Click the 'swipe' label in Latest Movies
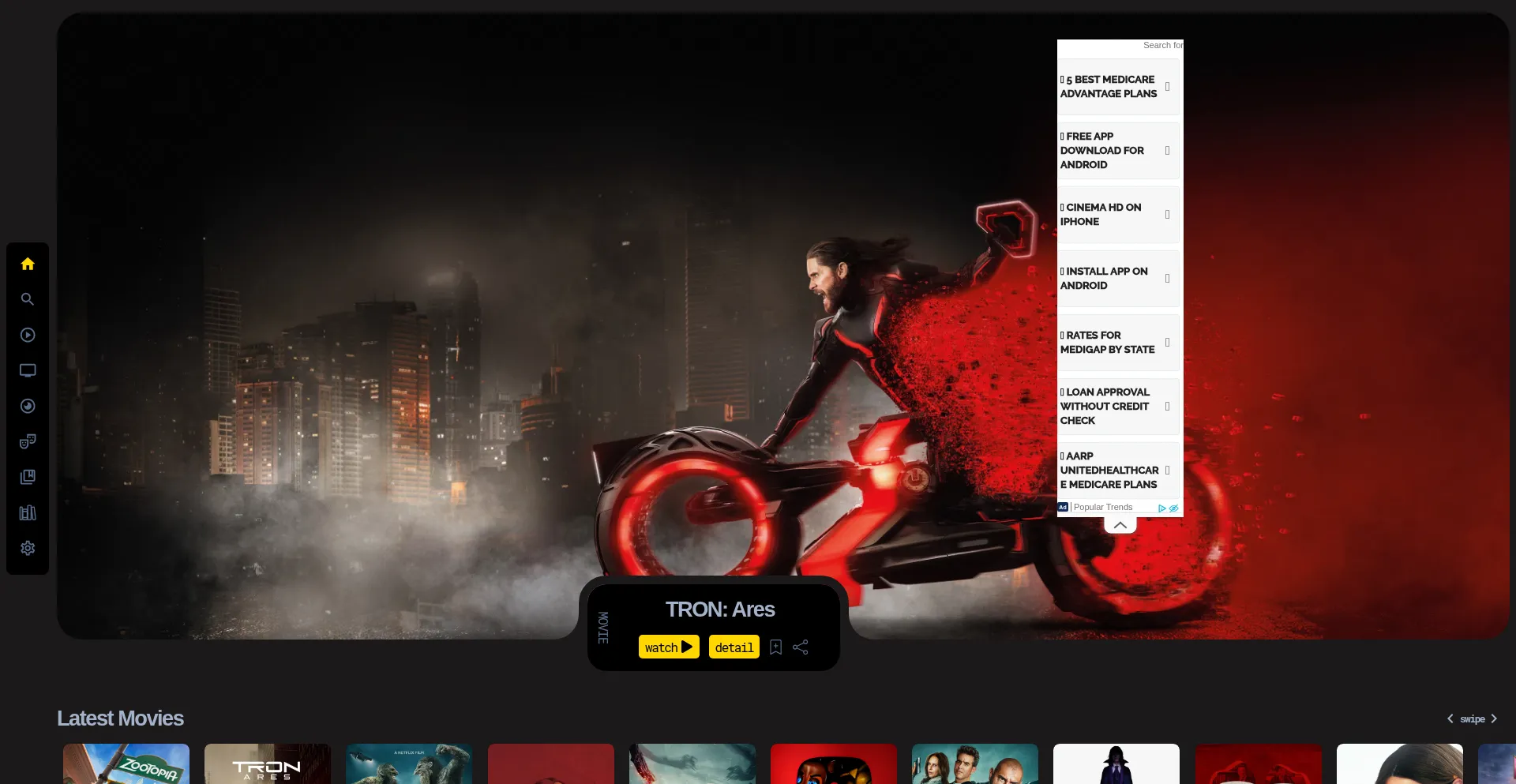 1473,719
